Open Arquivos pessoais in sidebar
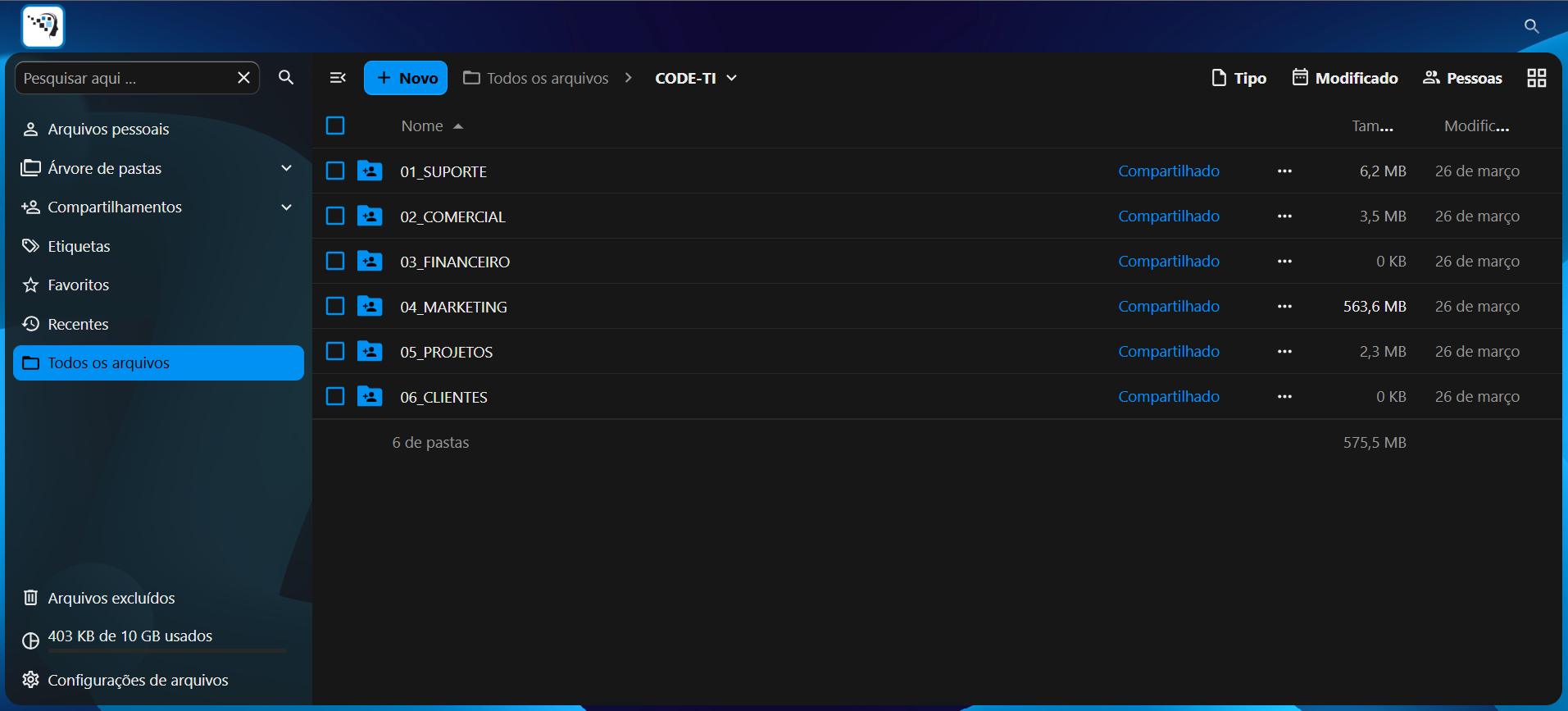1568x711 pixels. coord(158,129)
